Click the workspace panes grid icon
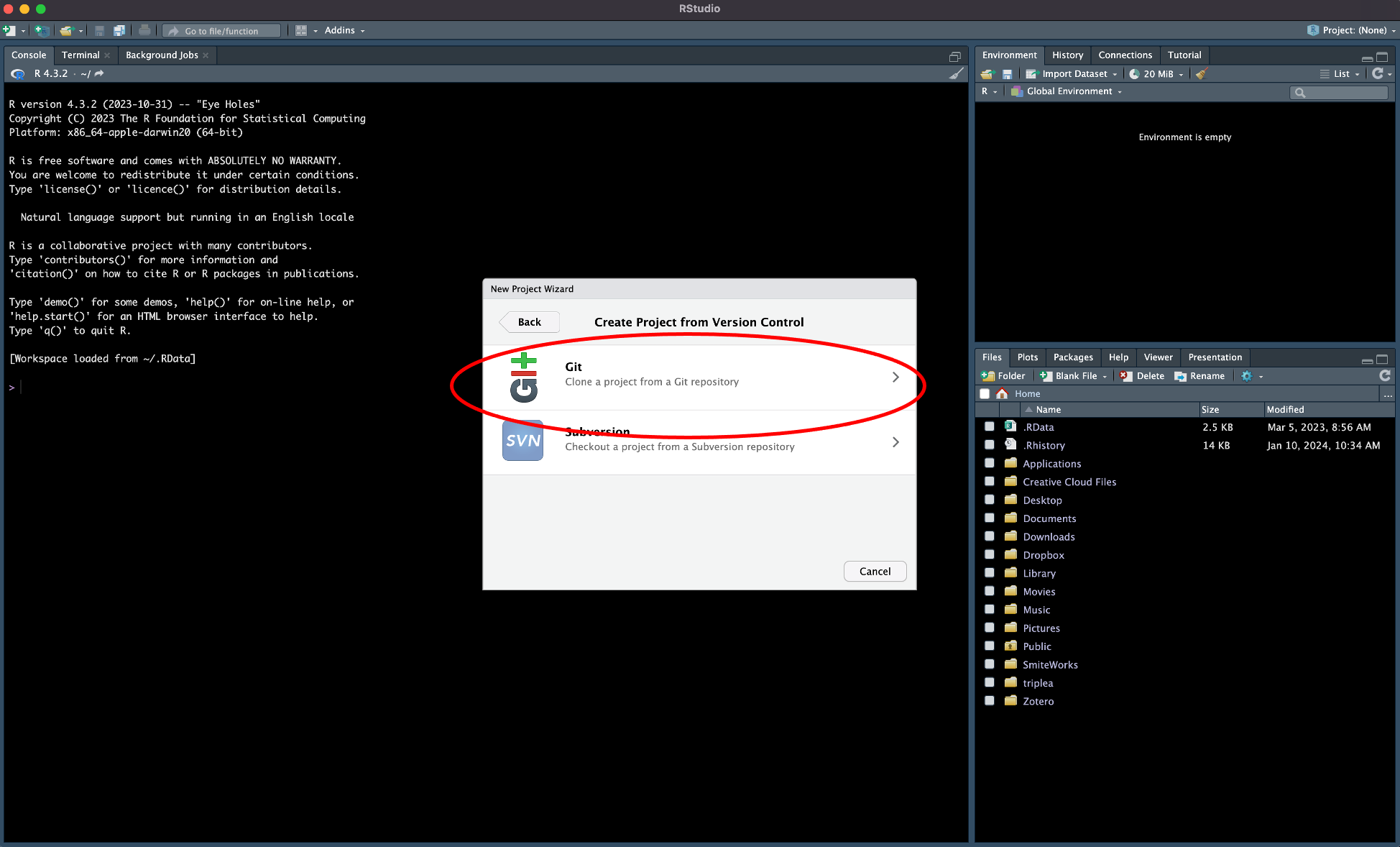 pos(301,30)
